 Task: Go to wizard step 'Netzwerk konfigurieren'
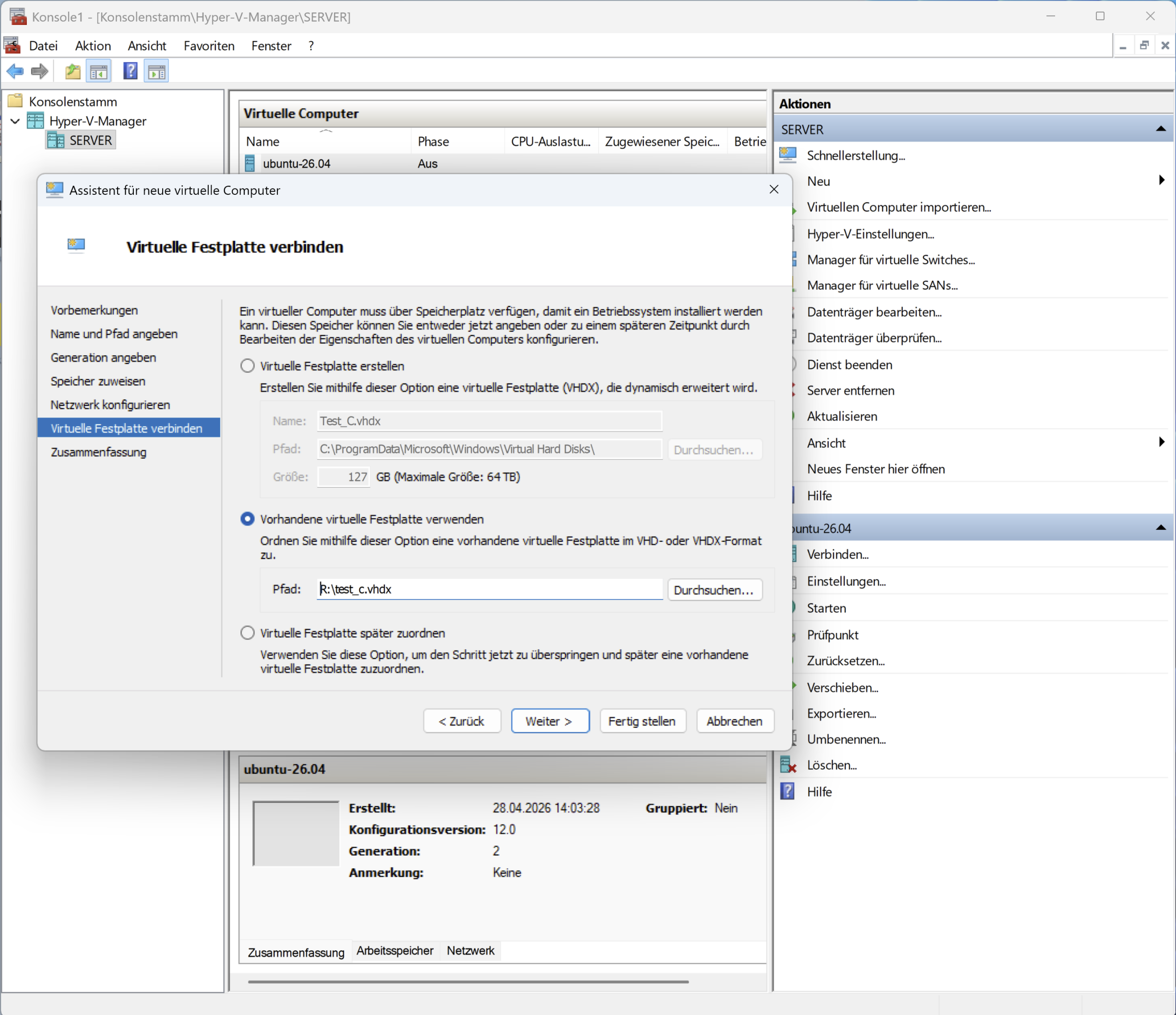pos(111,405)
